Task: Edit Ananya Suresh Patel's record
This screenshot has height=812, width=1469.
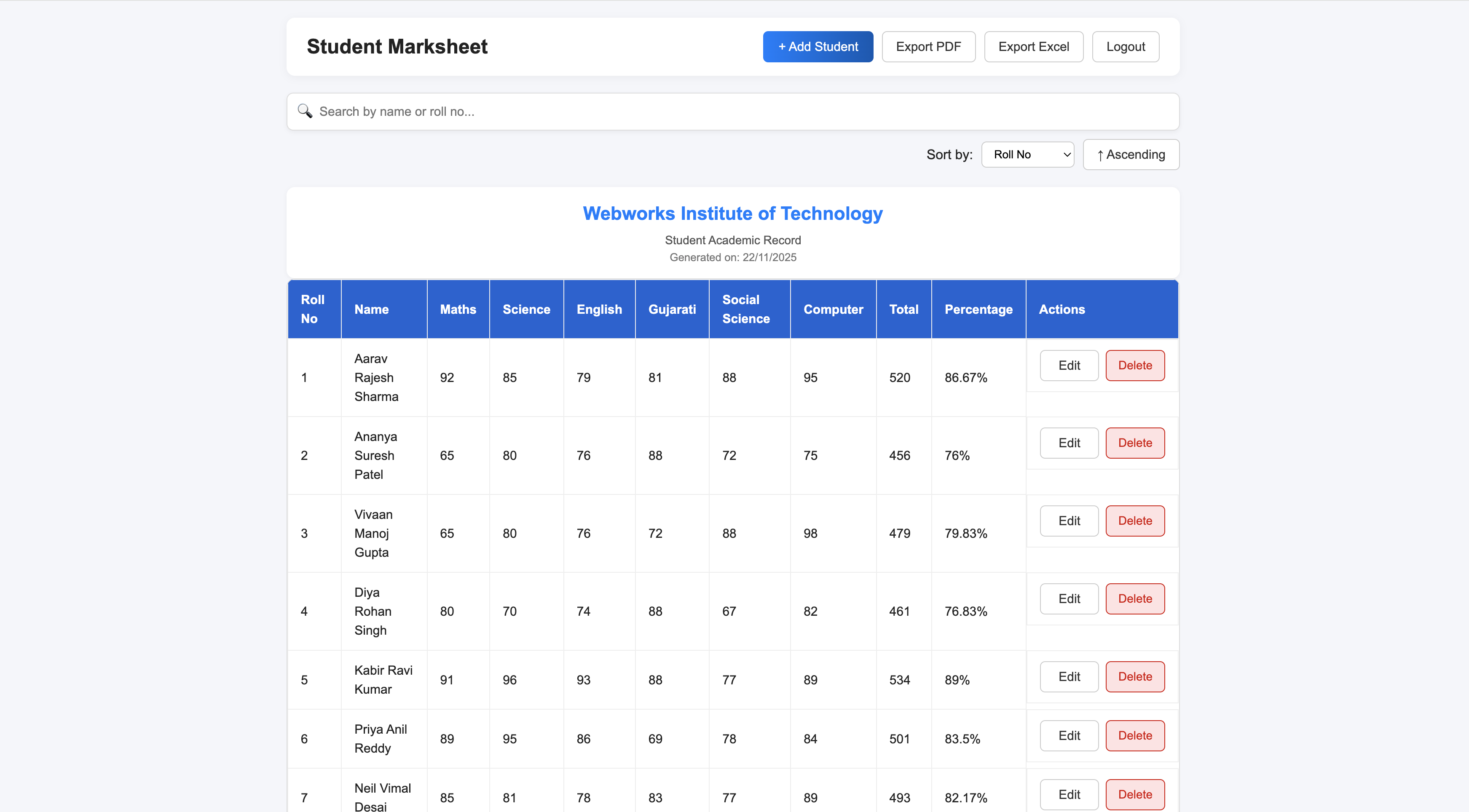Action: [1069, 443]
